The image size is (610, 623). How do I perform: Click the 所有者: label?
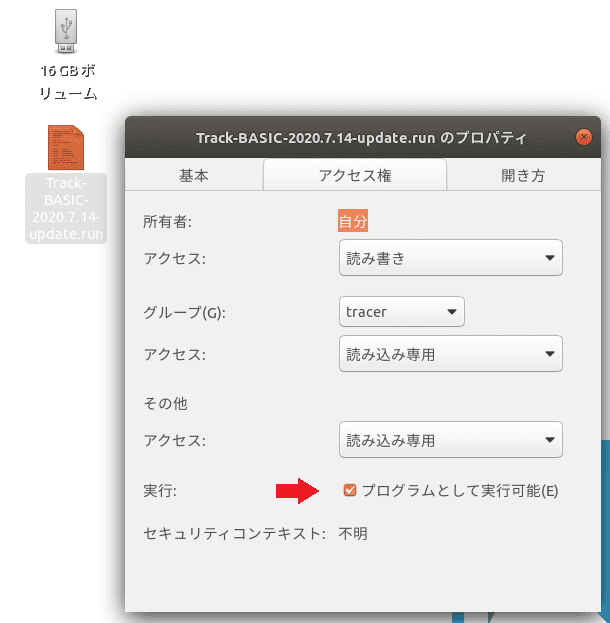coord(167,221)
